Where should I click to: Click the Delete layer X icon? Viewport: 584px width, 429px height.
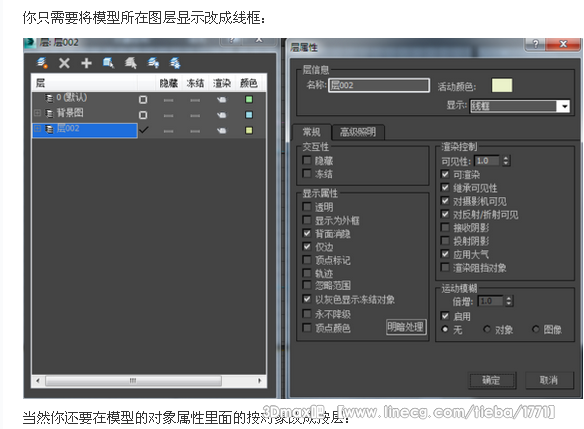[x=64, y=63]
